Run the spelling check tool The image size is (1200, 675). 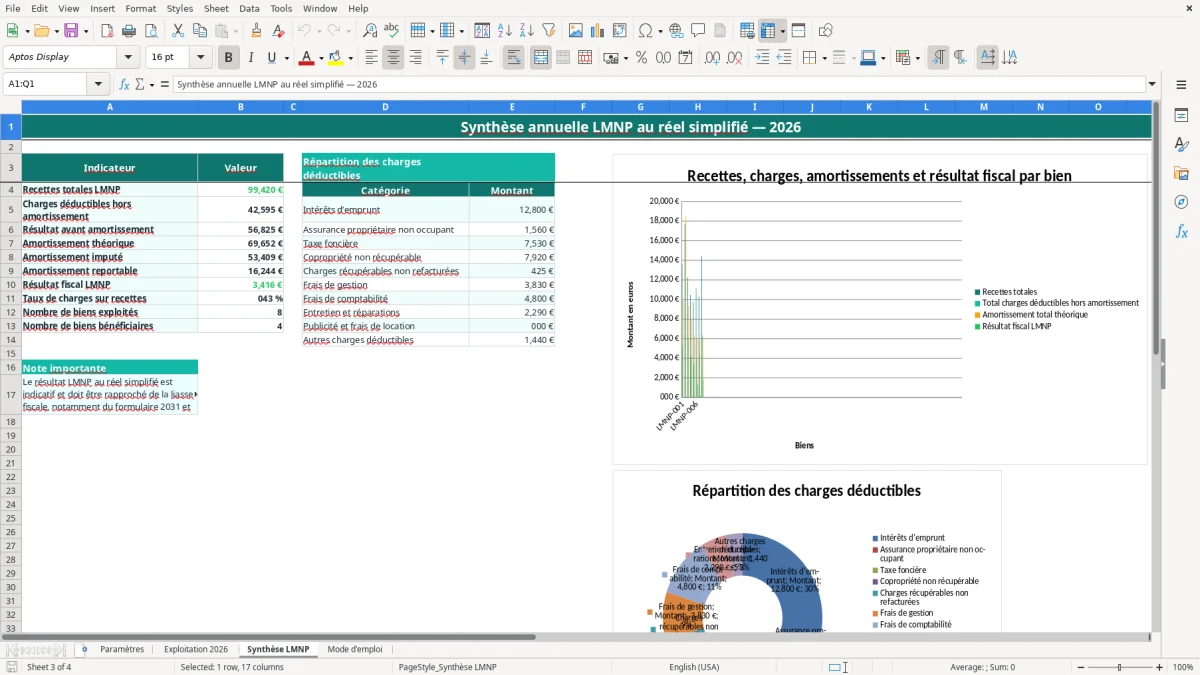pyautogui.click(x=391, y=31)
